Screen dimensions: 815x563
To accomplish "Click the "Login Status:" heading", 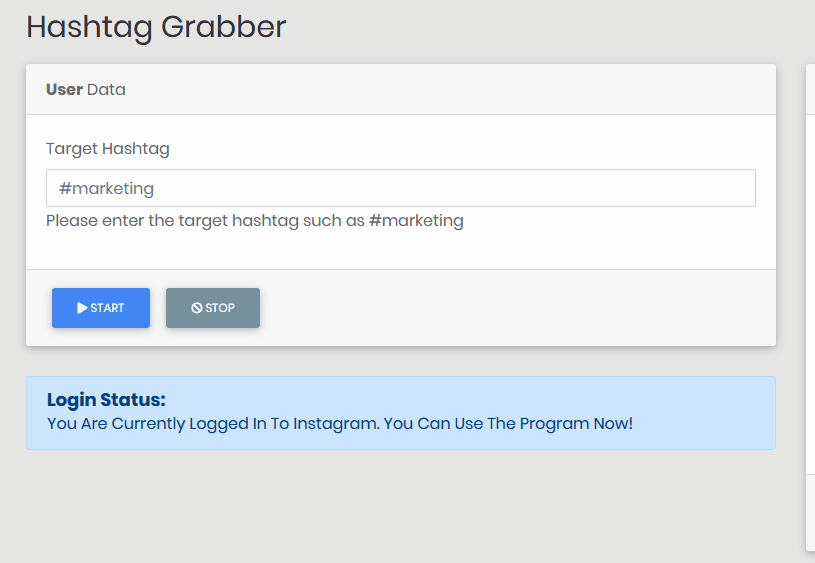I will tap(106, 399).
